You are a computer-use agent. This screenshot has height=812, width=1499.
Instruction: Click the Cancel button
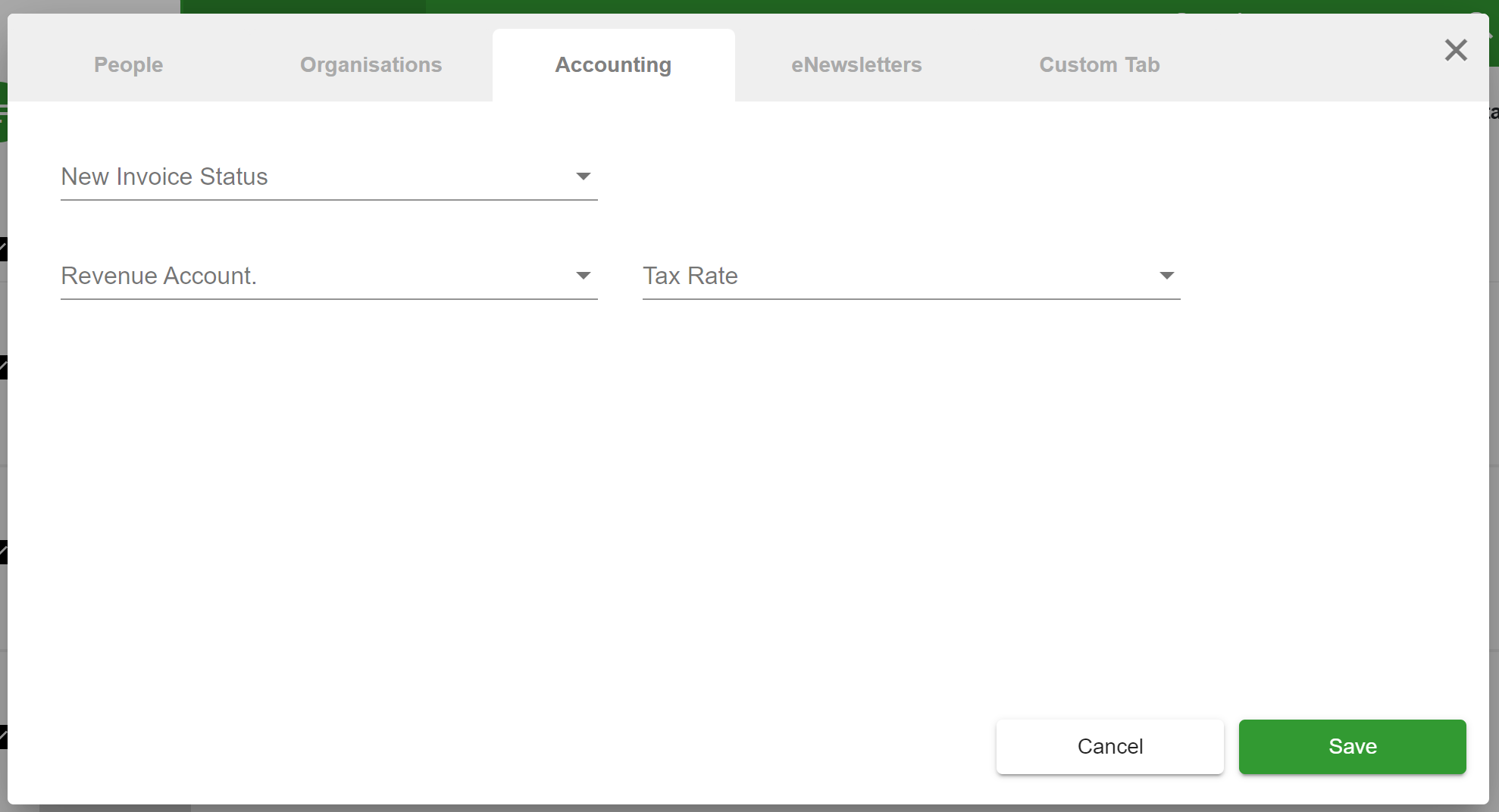[1109, 746]
